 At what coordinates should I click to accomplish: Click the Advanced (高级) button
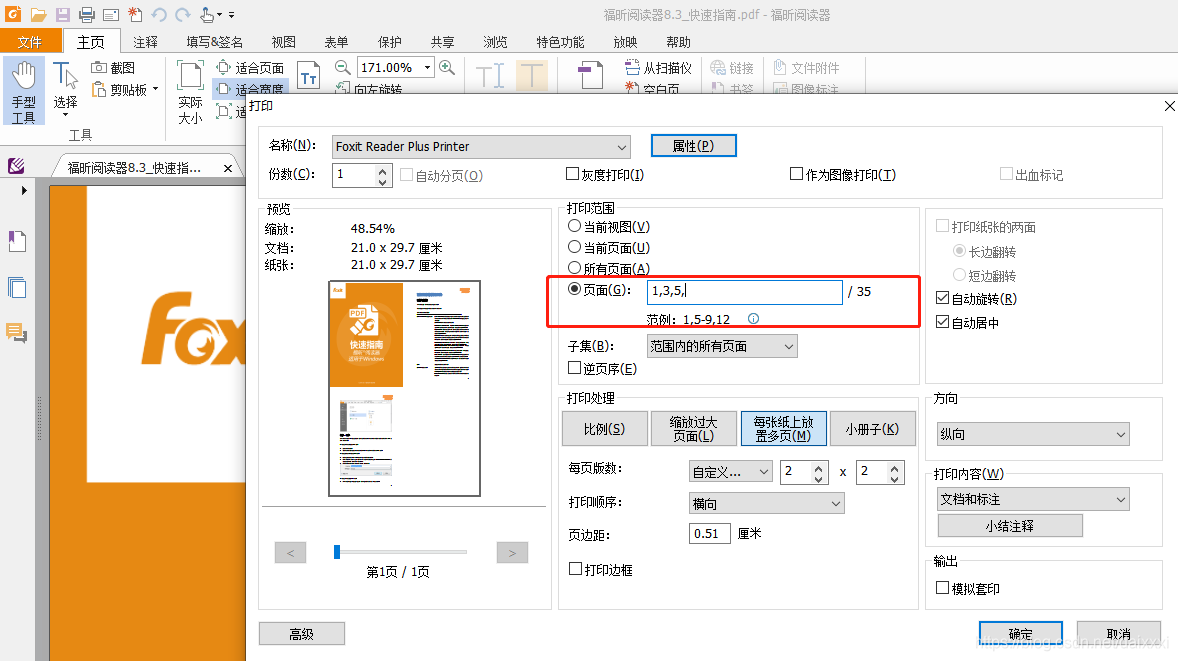click(302, 634)
